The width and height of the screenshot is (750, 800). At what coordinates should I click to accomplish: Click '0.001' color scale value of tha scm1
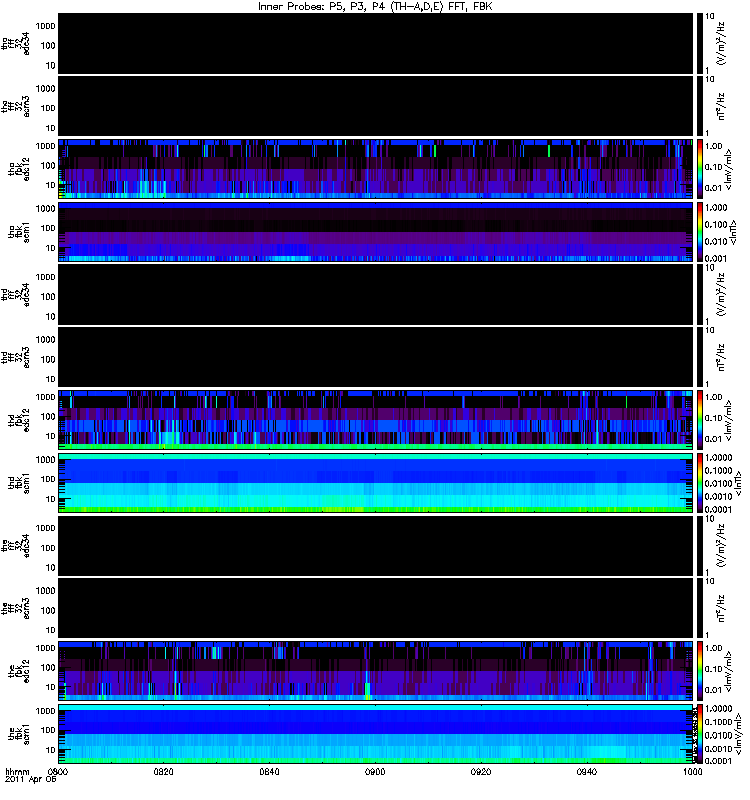point(715,258)
